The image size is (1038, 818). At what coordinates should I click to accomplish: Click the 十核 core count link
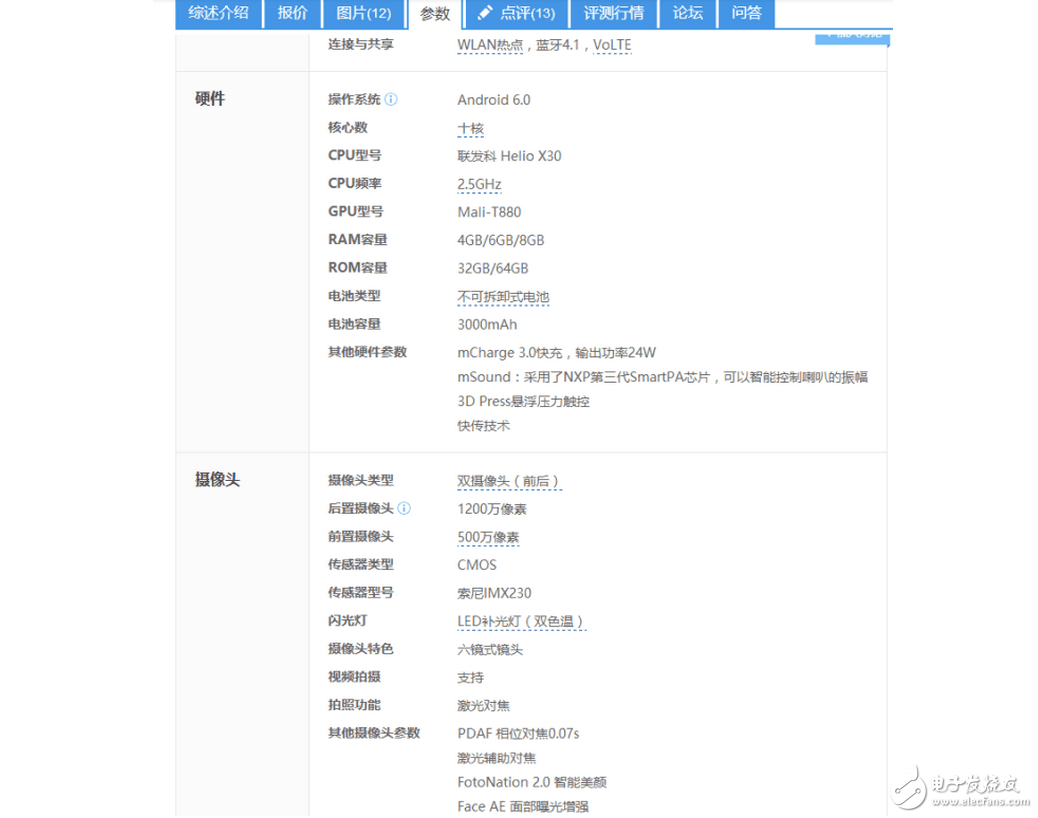(470, 128)
